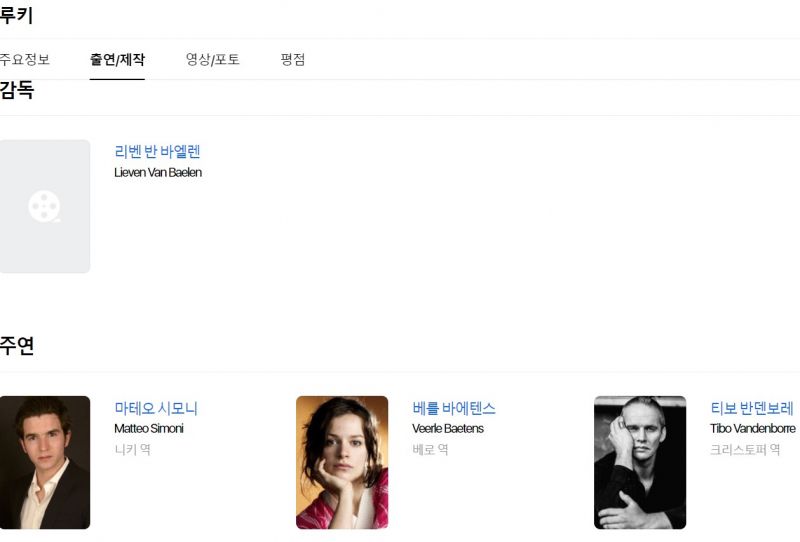
Task: Click the text Matteo Simoni
Action: pyautogui.click(x=148, y=429)
